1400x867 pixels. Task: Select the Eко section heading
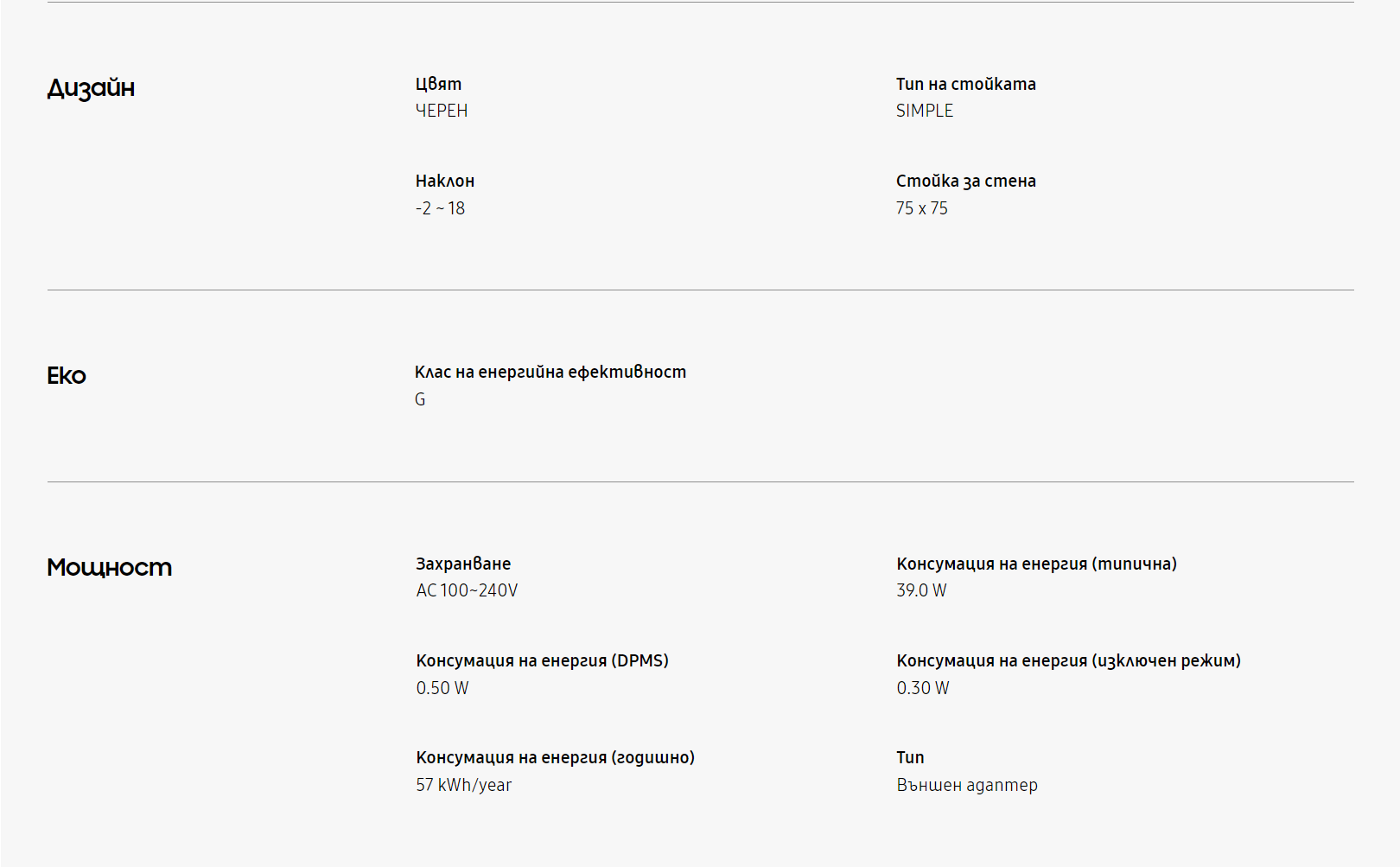pyautogui.click(x=67, y=375)
